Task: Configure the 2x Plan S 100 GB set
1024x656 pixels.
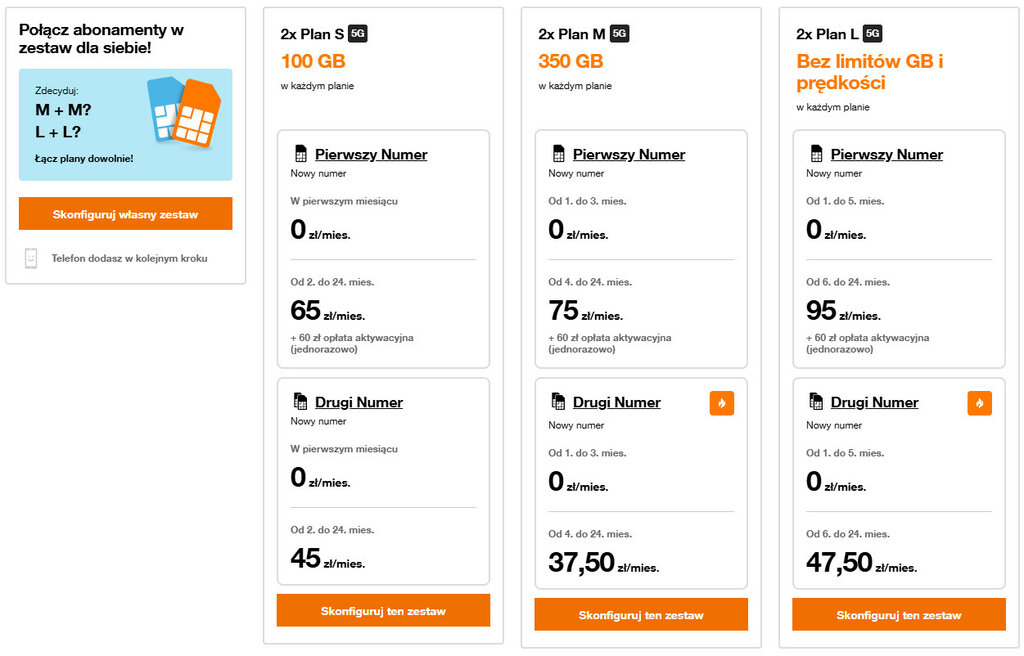Action: click(383, 610)
